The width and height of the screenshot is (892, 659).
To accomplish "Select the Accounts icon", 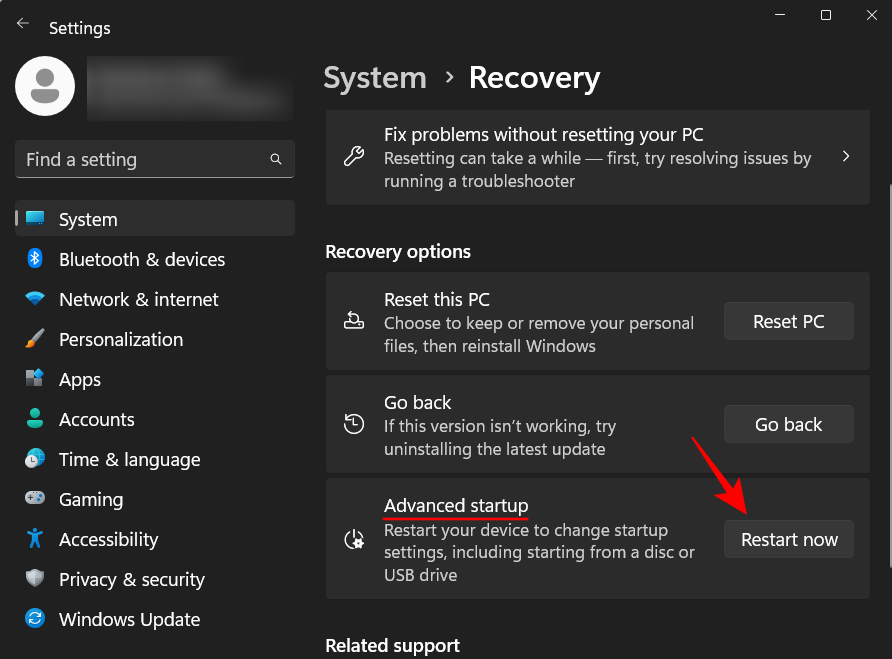I will click(x=37, y=419).
